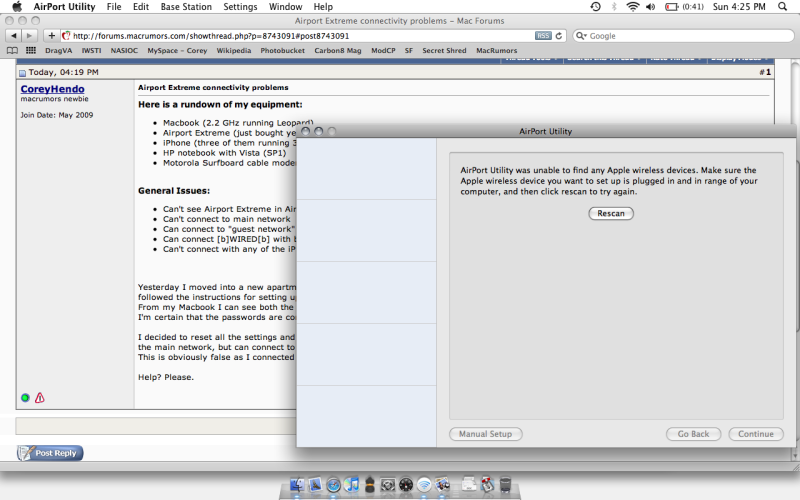
Task: Open the Edit menu
Action: point(141,7)
